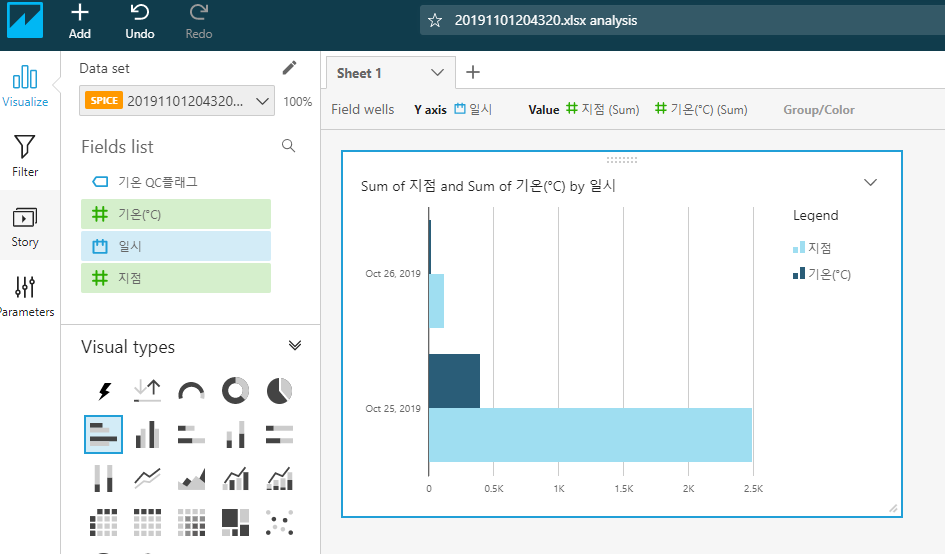945x554 pixels.
Task: Choose the pivot table visual type
Action: tap(104, 522)
